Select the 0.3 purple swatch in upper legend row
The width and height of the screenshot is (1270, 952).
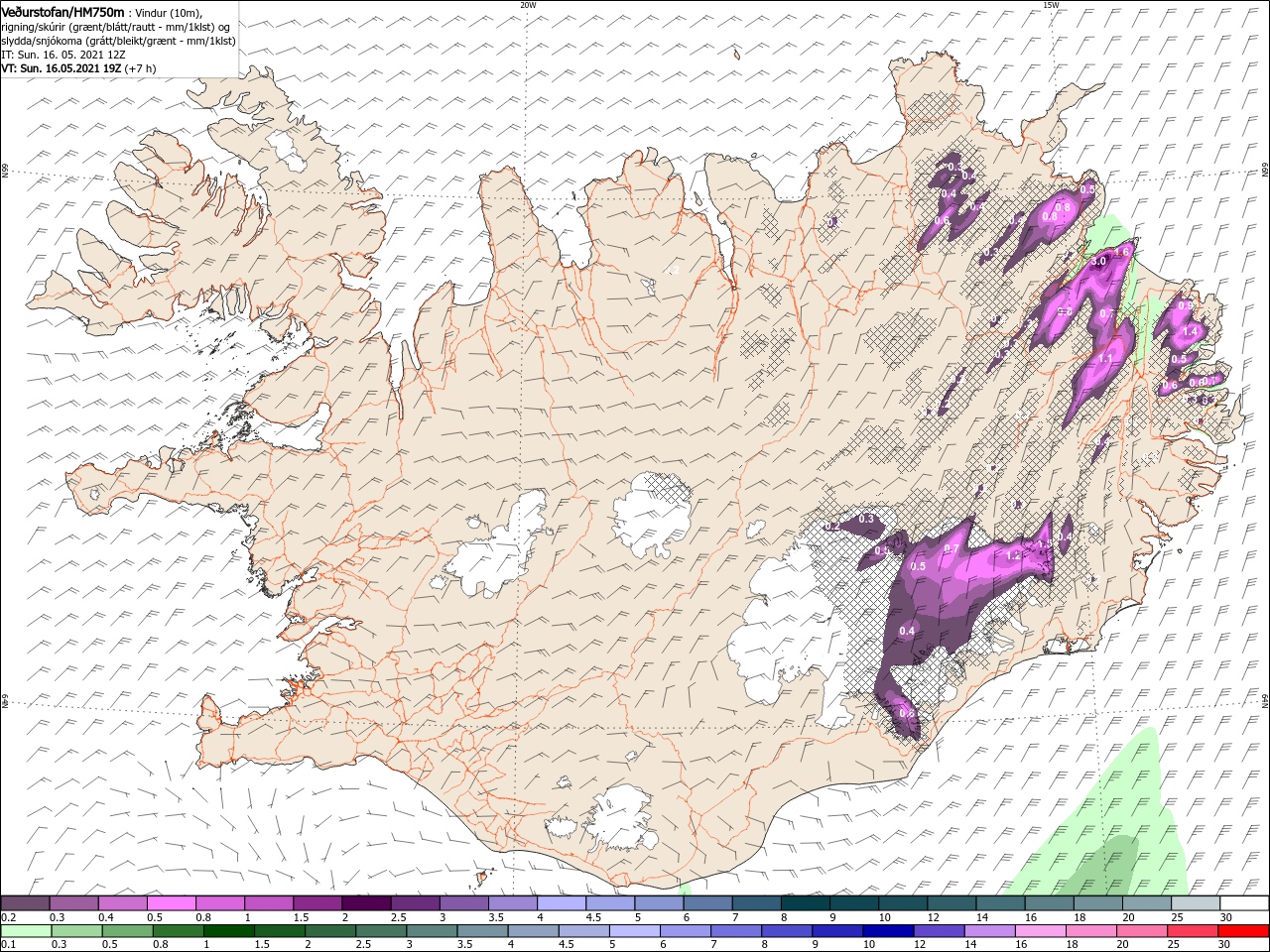(x=74, y=903)
